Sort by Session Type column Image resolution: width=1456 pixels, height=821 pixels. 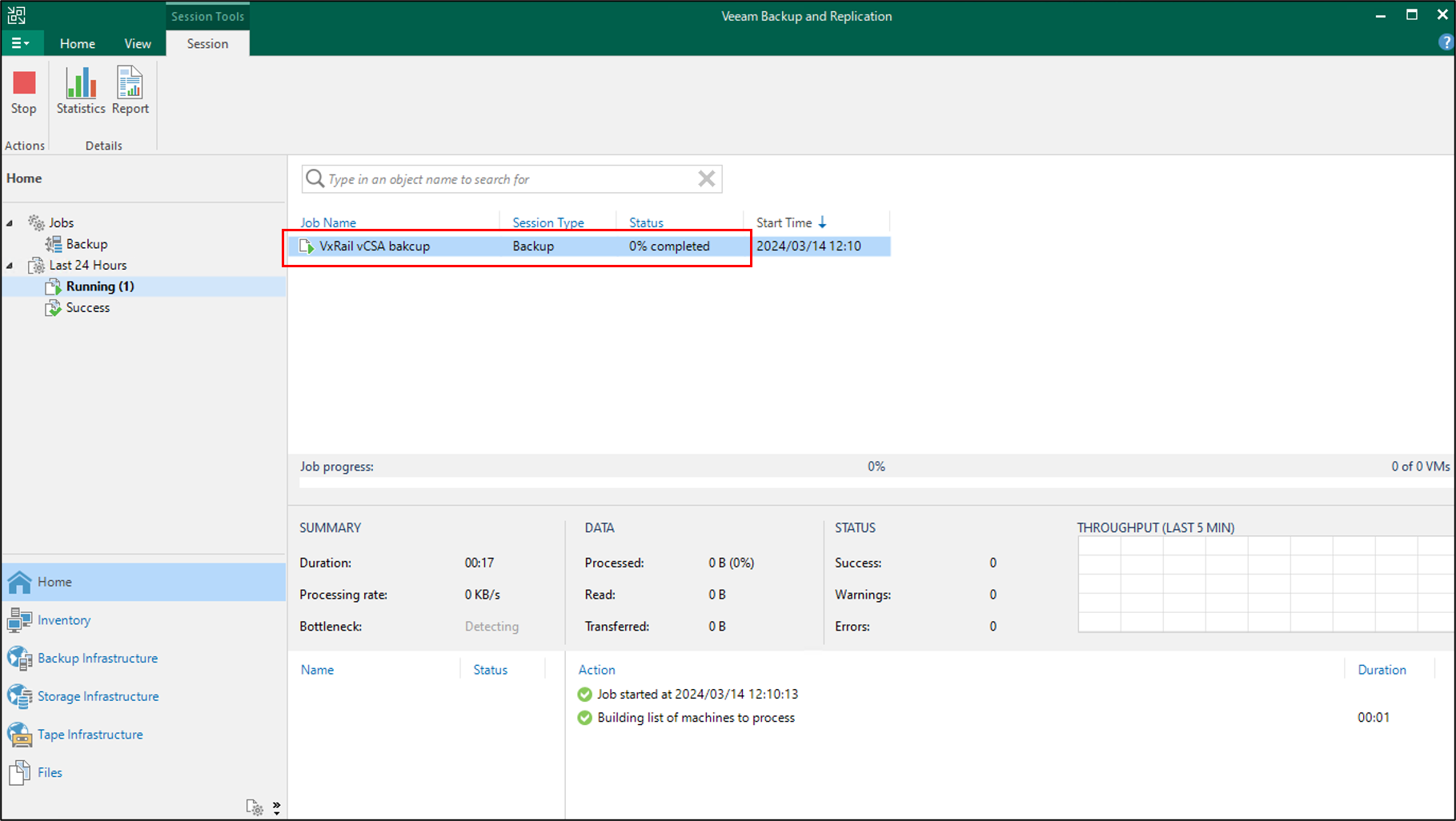[548, 222]
